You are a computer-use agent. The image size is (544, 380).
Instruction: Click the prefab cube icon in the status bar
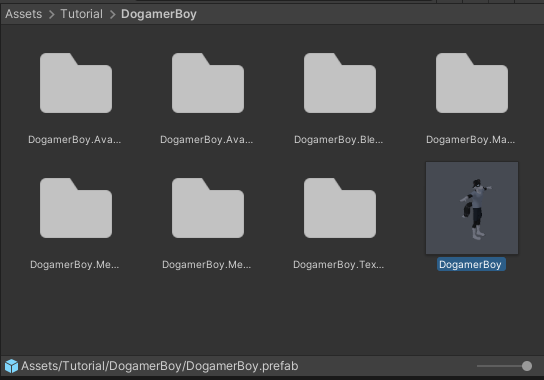point(11,366)
